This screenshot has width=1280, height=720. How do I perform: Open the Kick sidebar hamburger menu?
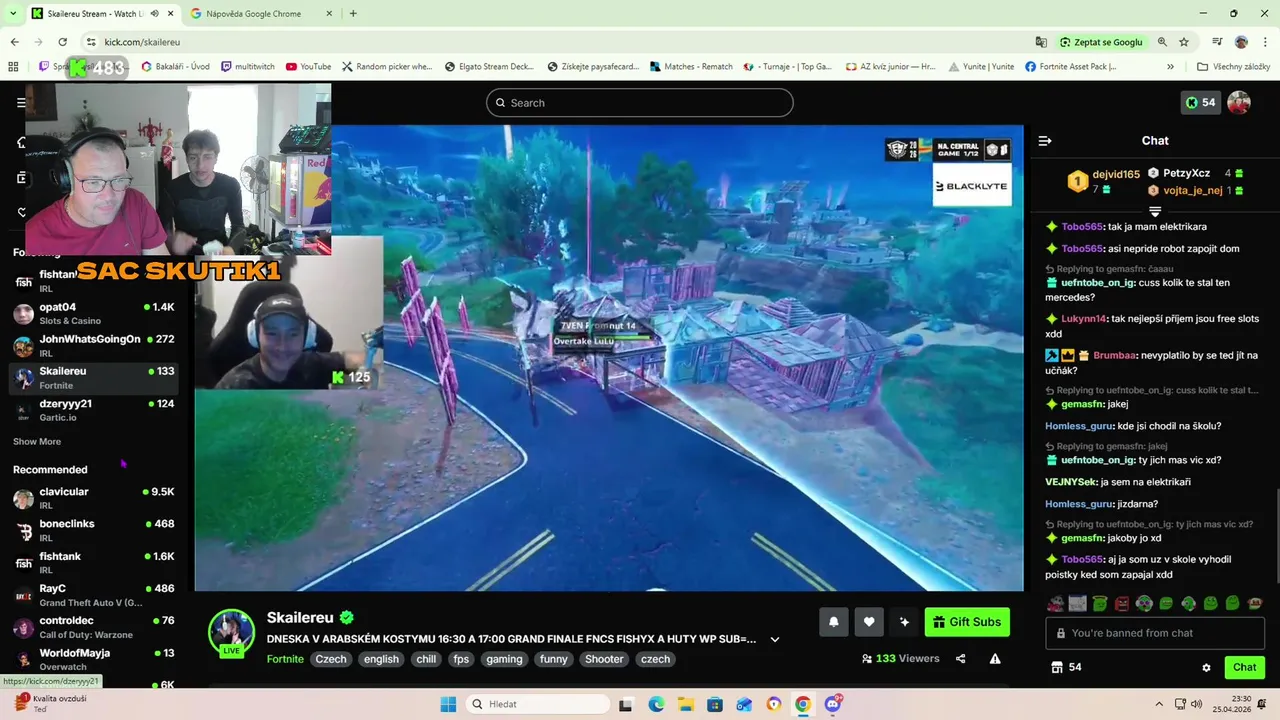coord(21,103)
